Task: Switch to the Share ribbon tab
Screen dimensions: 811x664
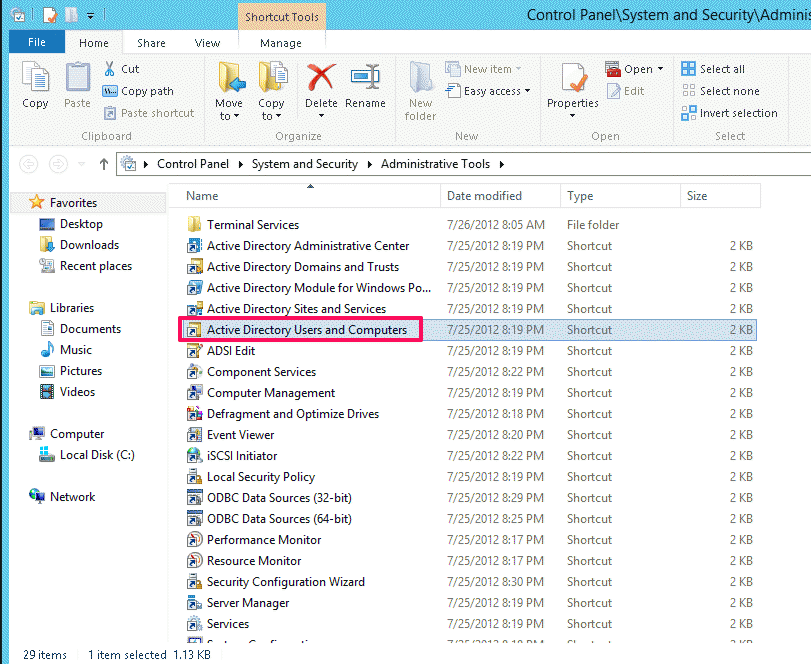Action: [x=151, y=43]
